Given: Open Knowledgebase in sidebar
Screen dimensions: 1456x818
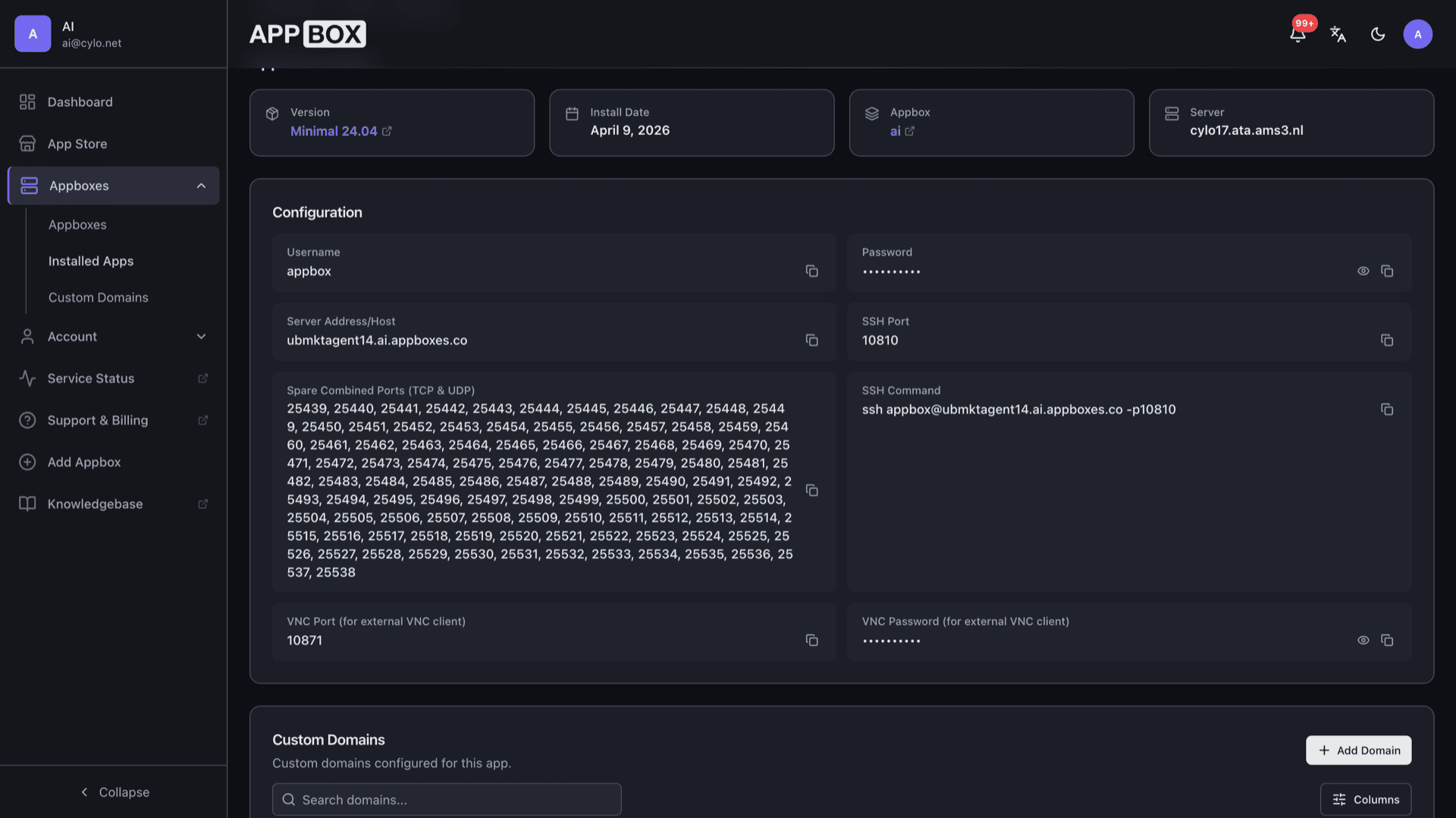Looking at the screenshot, I should click(113, 503).
